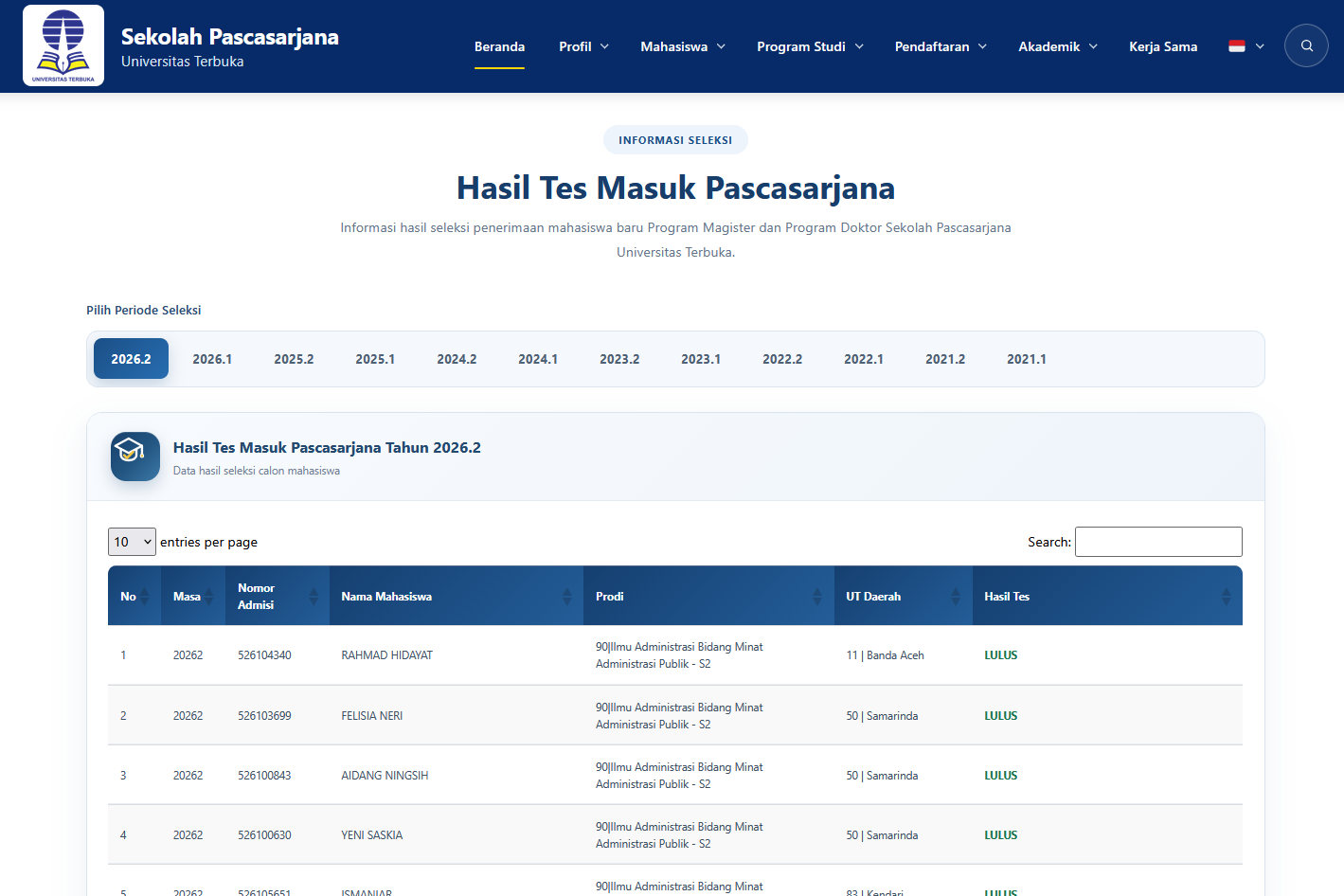The width and height of the screenshot is (1344, 896).
Task: Expand the Profil menu
Action: pyautogui.click(x=584, y=46)
